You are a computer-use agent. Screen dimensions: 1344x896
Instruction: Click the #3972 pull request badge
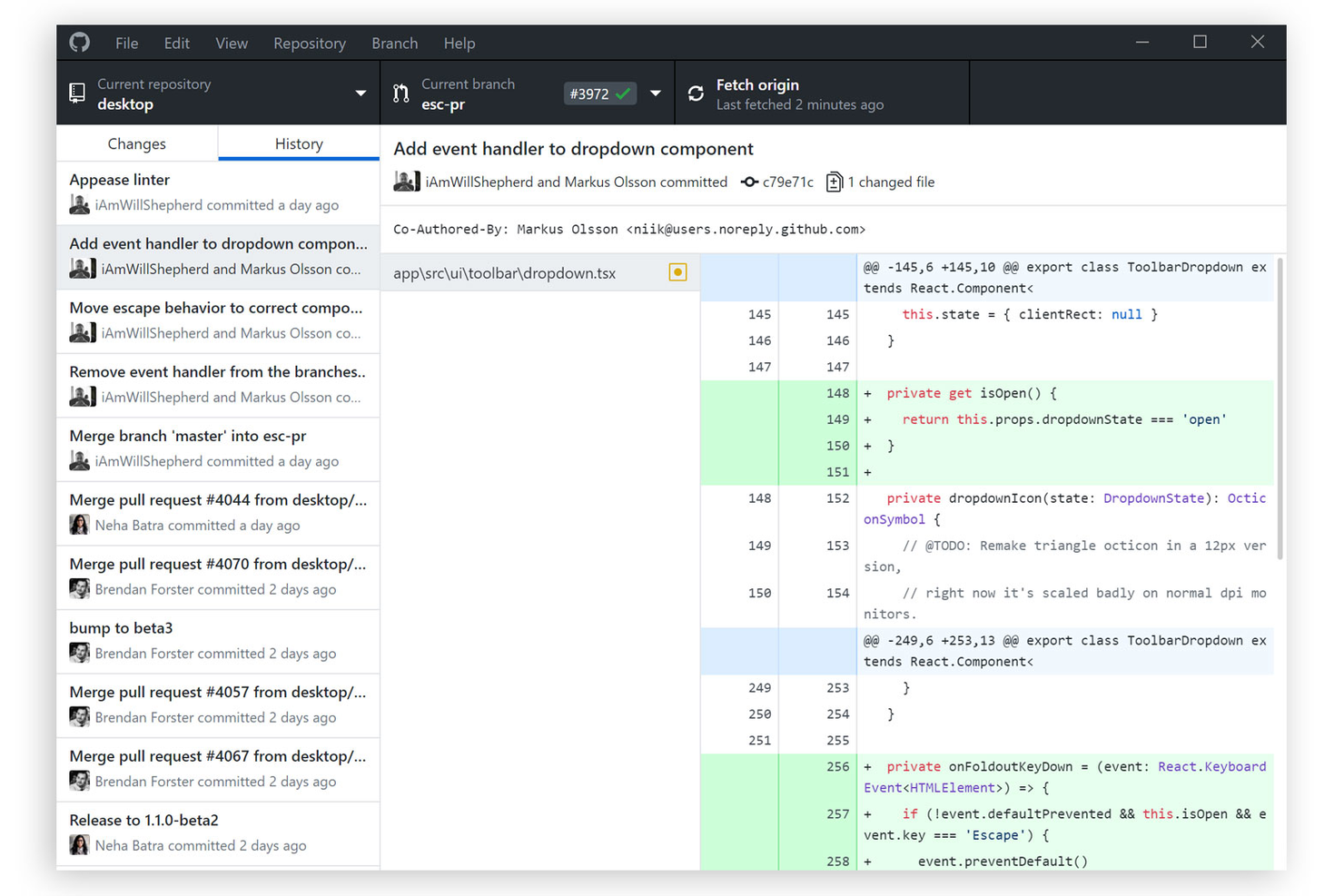pos(599,94)
